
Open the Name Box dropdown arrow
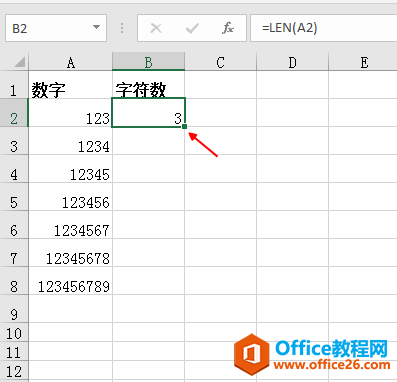[96, 27]
